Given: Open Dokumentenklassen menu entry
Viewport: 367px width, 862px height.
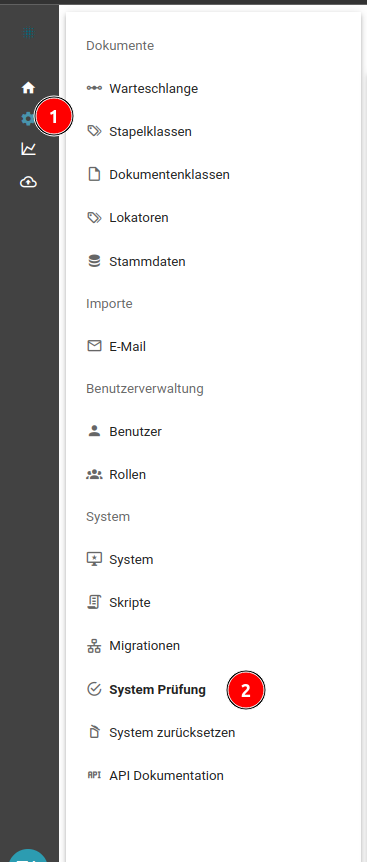Looking at the screenshot, I should tap(169, 175).
